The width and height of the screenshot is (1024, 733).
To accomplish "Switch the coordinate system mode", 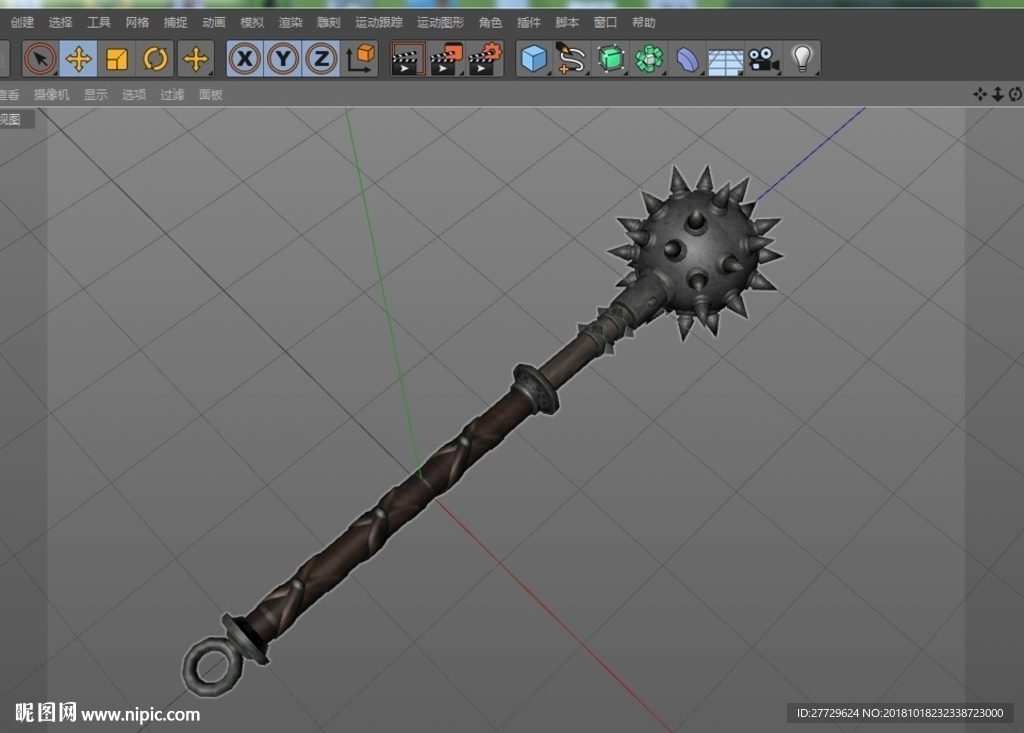I will [x=360, y=59].
